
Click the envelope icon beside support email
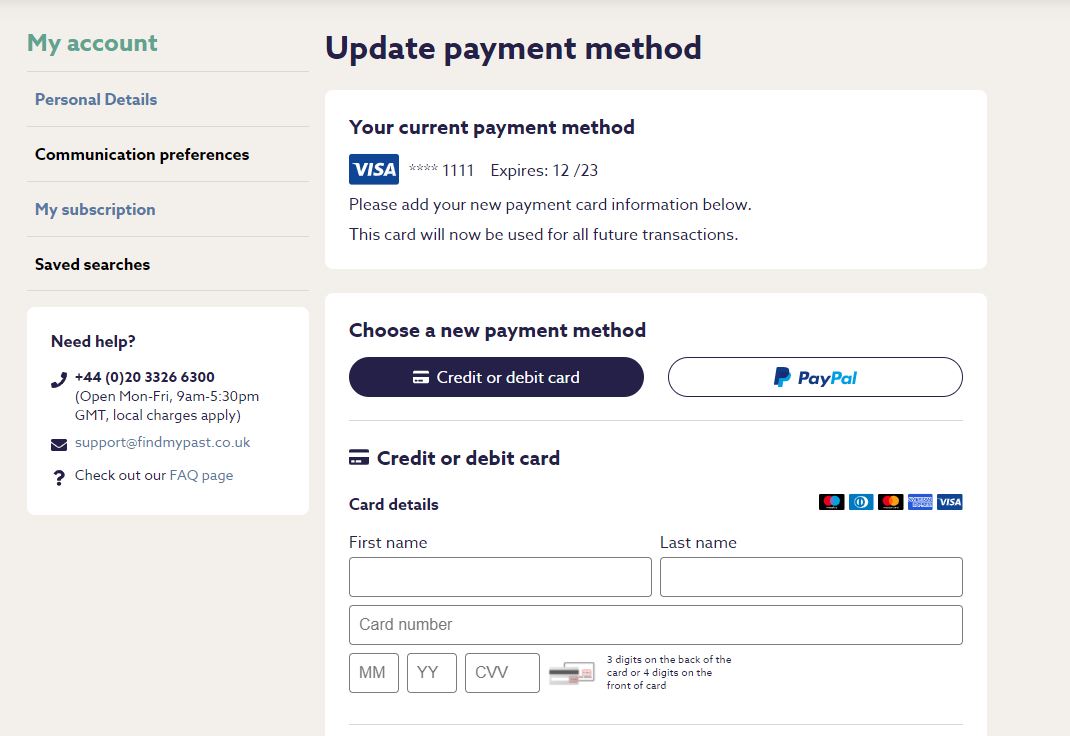pyautogui.click(x=59, y=444)
